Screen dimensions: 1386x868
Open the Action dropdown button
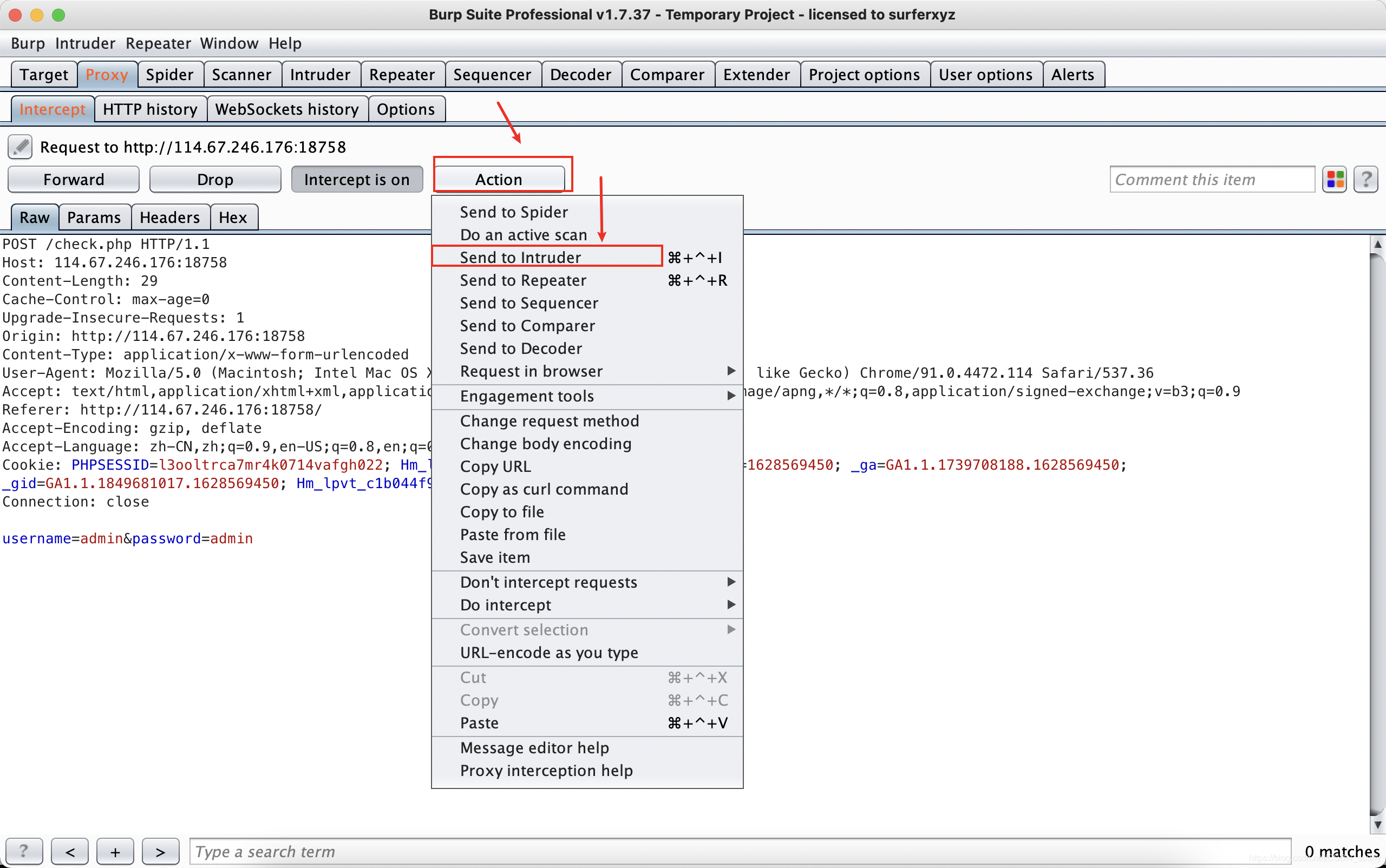click(x=499, y=180)
